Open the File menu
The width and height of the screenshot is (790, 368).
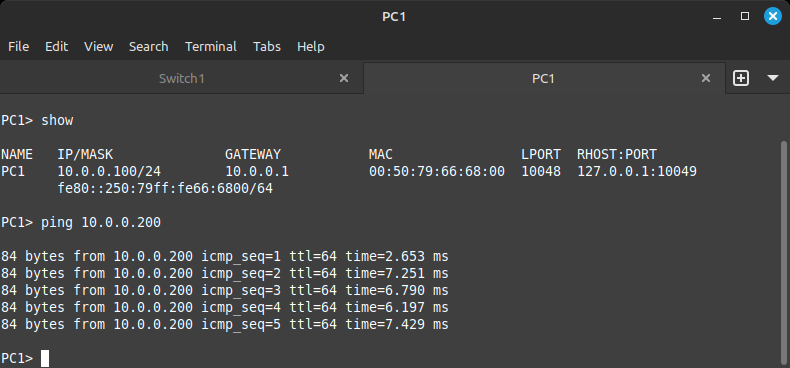coord(19,46)
